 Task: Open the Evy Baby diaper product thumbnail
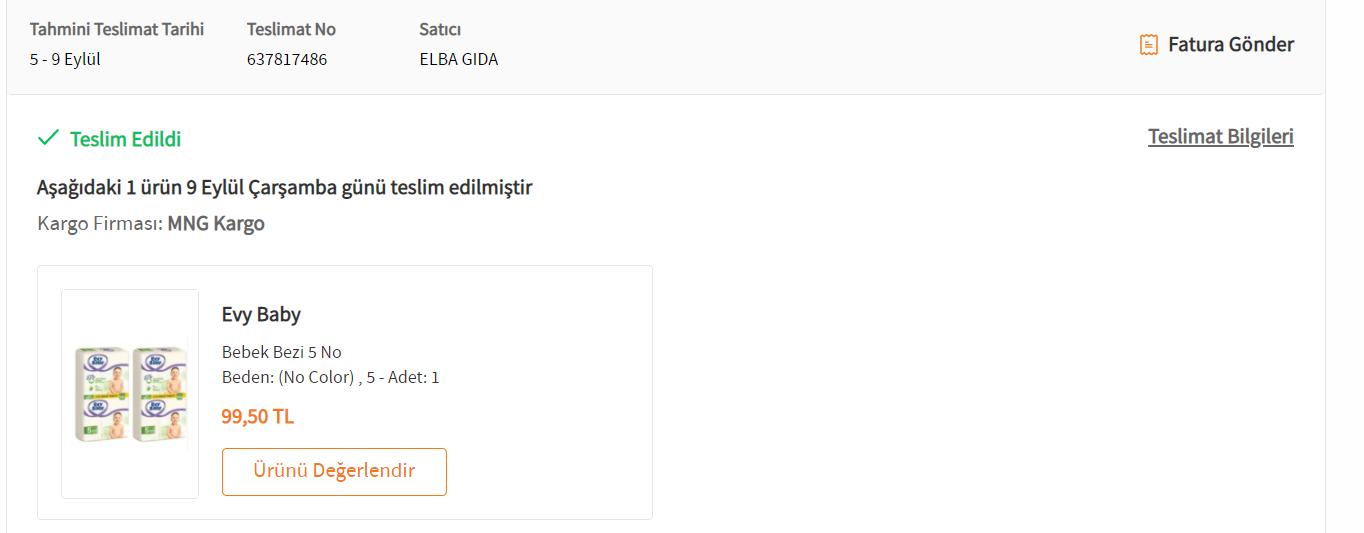coord(130,394)
